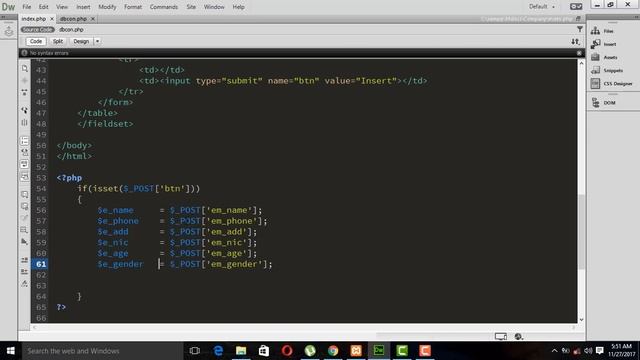Click the wrap tag toolbar icon beside line 54
Viewport: 640px width, 360px height.
click(x=24, y=194)
